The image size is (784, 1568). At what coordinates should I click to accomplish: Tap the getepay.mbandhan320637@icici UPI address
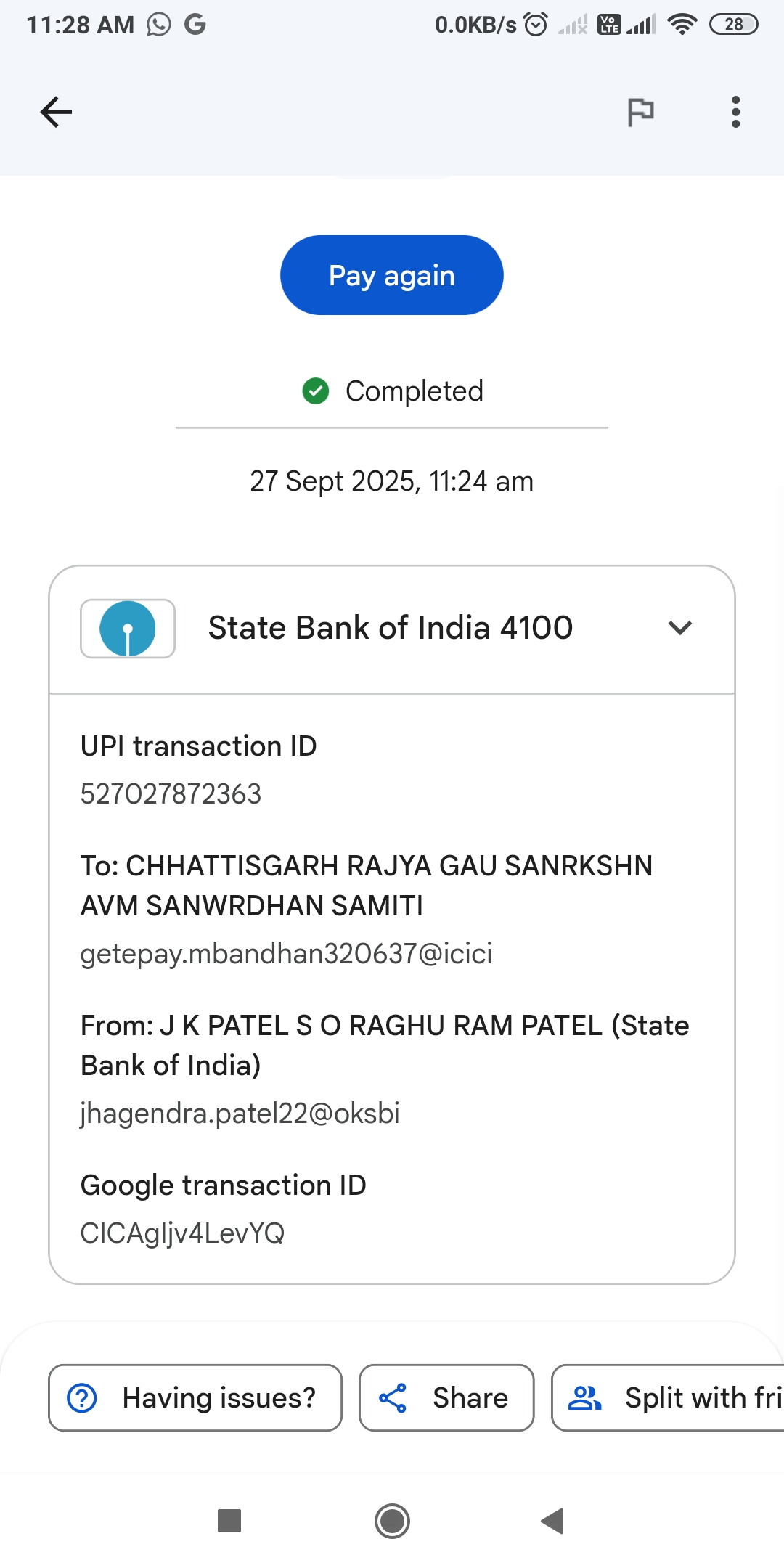[x=286, y=953]
